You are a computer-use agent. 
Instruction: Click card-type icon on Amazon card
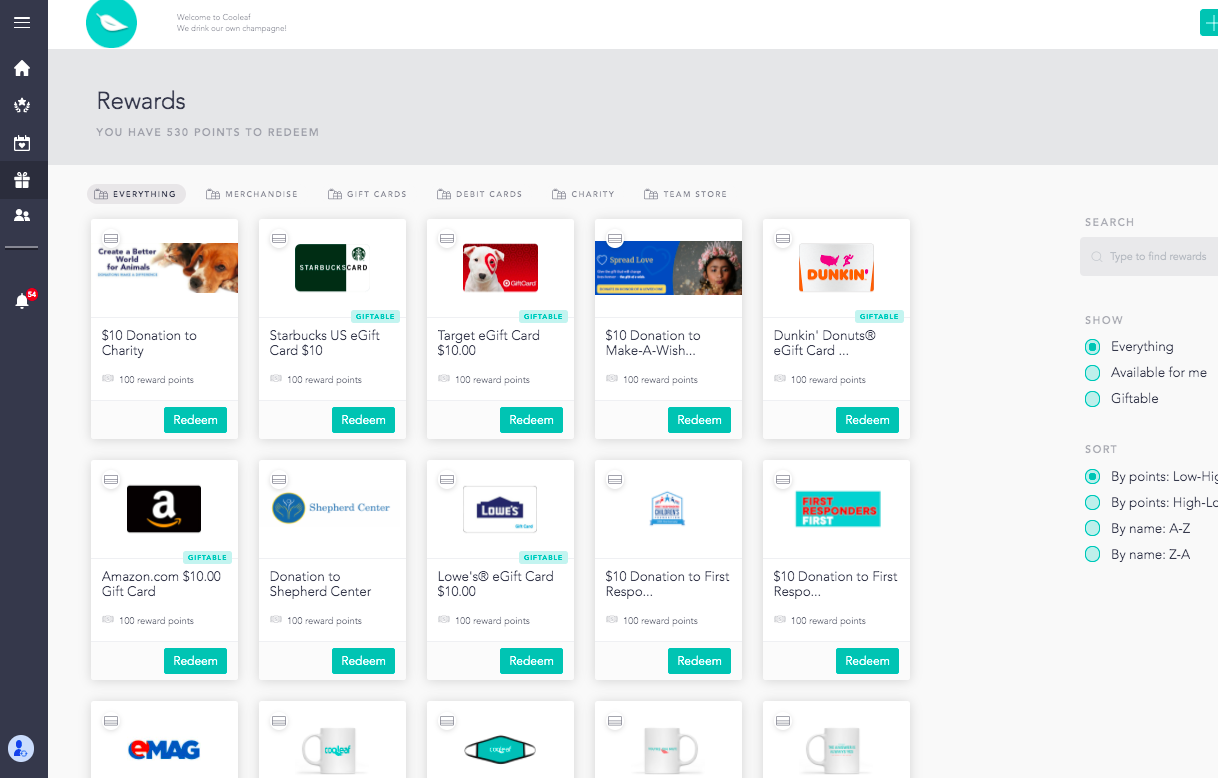(x=111, y=480)
